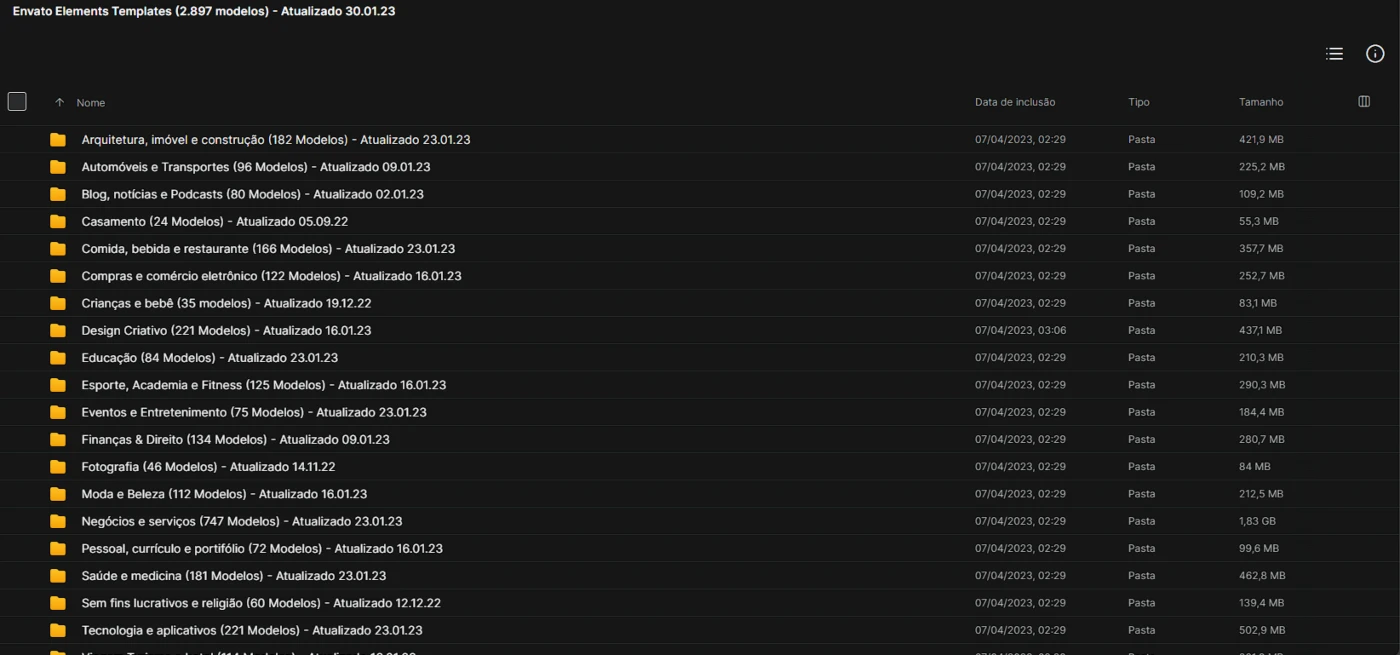
Task: Click folder icon for Fotografia
Action: point(58,467)
